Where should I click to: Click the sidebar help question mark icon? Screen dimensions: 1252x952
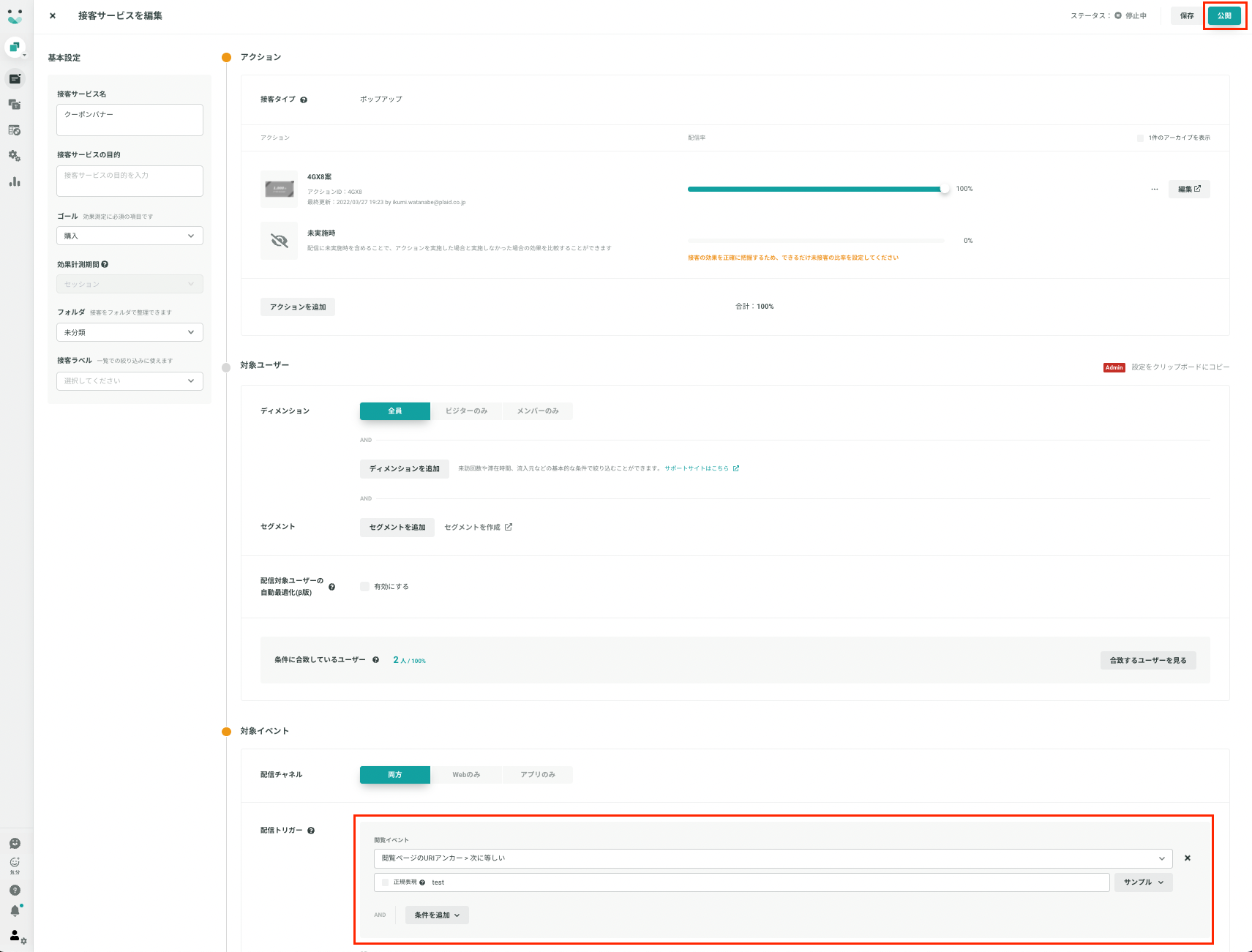[x=15, y=890]
